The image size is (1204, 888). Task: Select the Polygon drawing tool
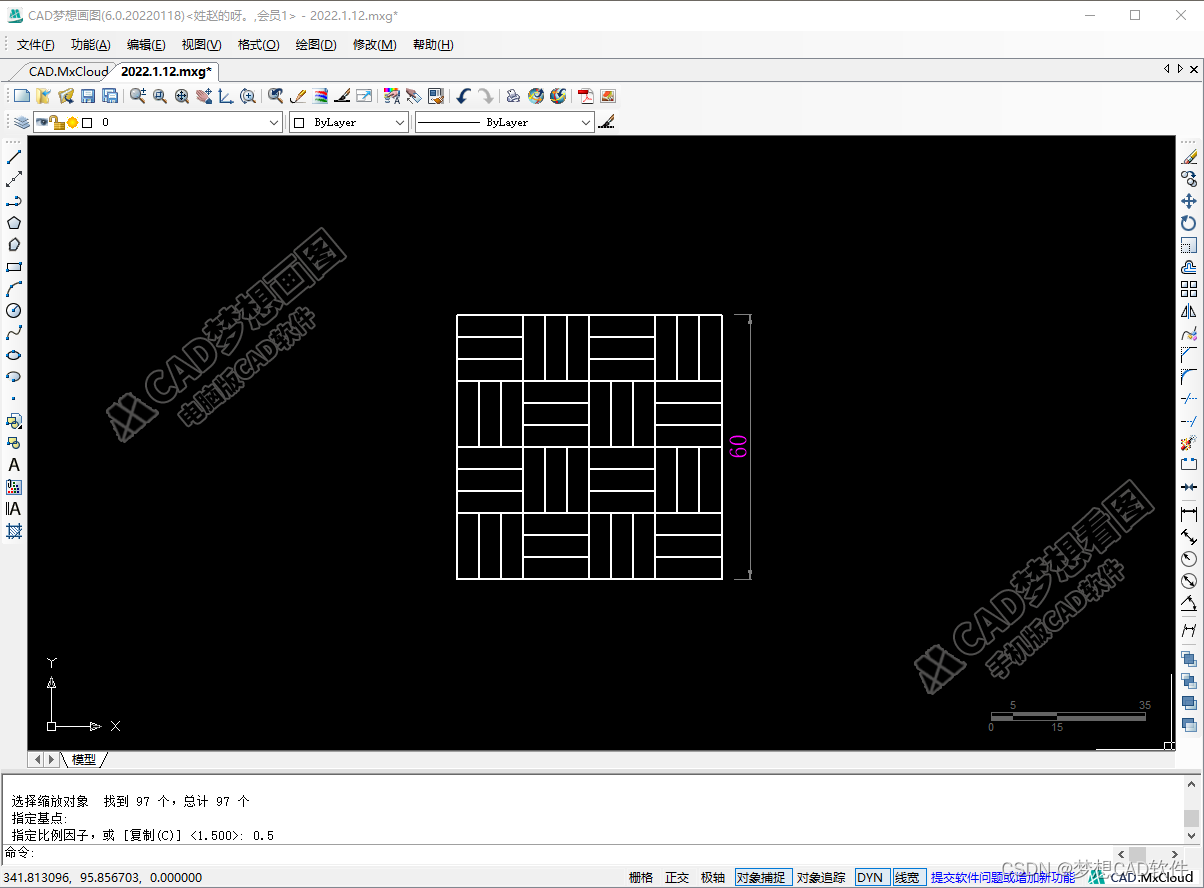coord(14,223)
